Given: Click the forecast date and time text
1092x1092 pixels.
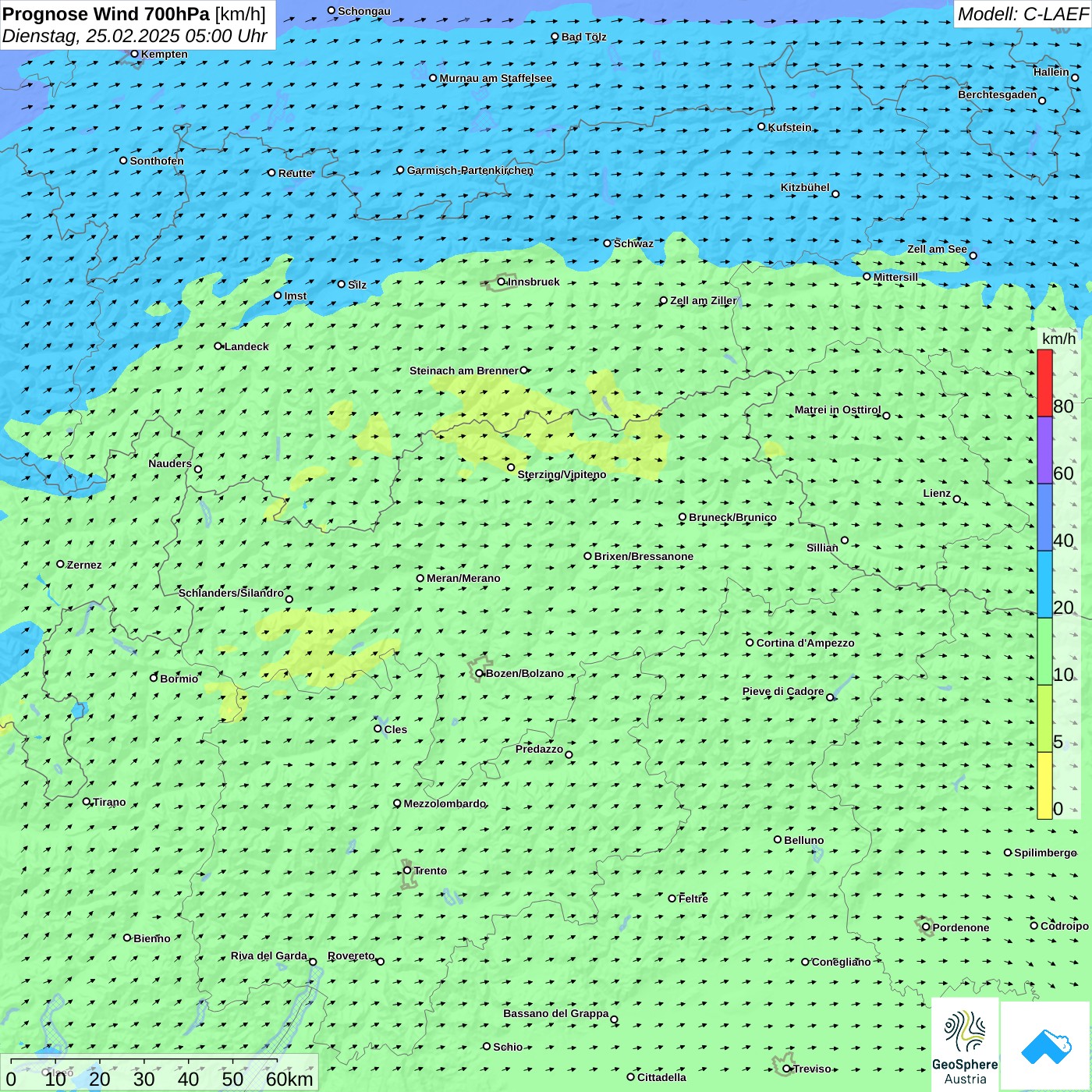Looking at the screenshot, I should [x=134, y=36].
